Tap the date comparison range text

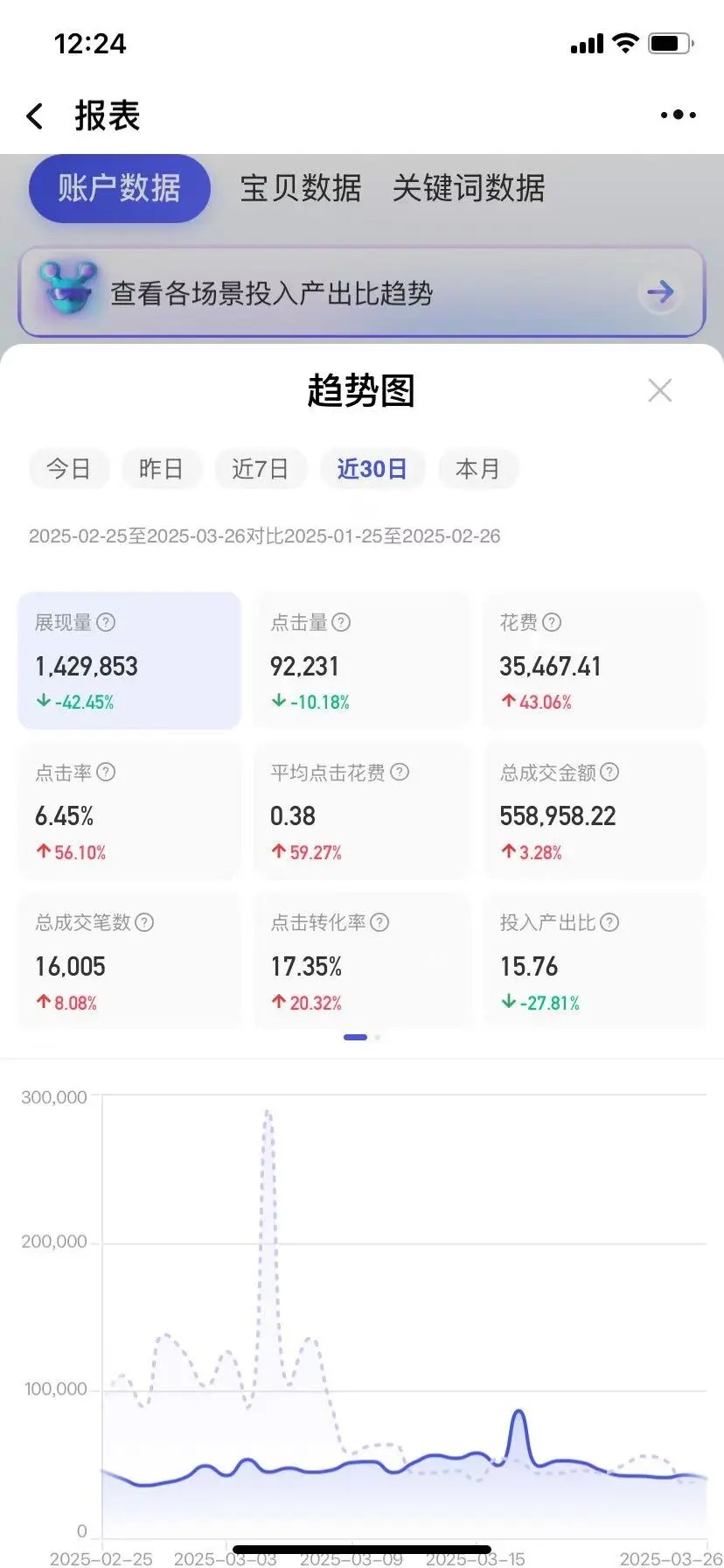click(x=265, y=536)
